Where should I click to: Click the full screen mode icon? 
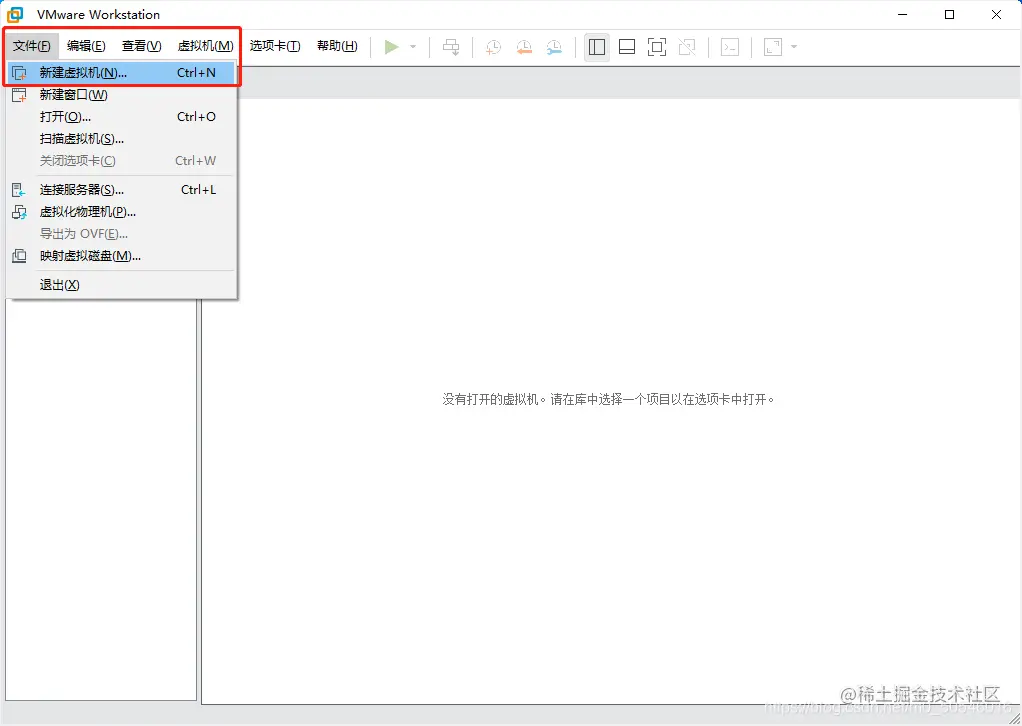(657, 47)
